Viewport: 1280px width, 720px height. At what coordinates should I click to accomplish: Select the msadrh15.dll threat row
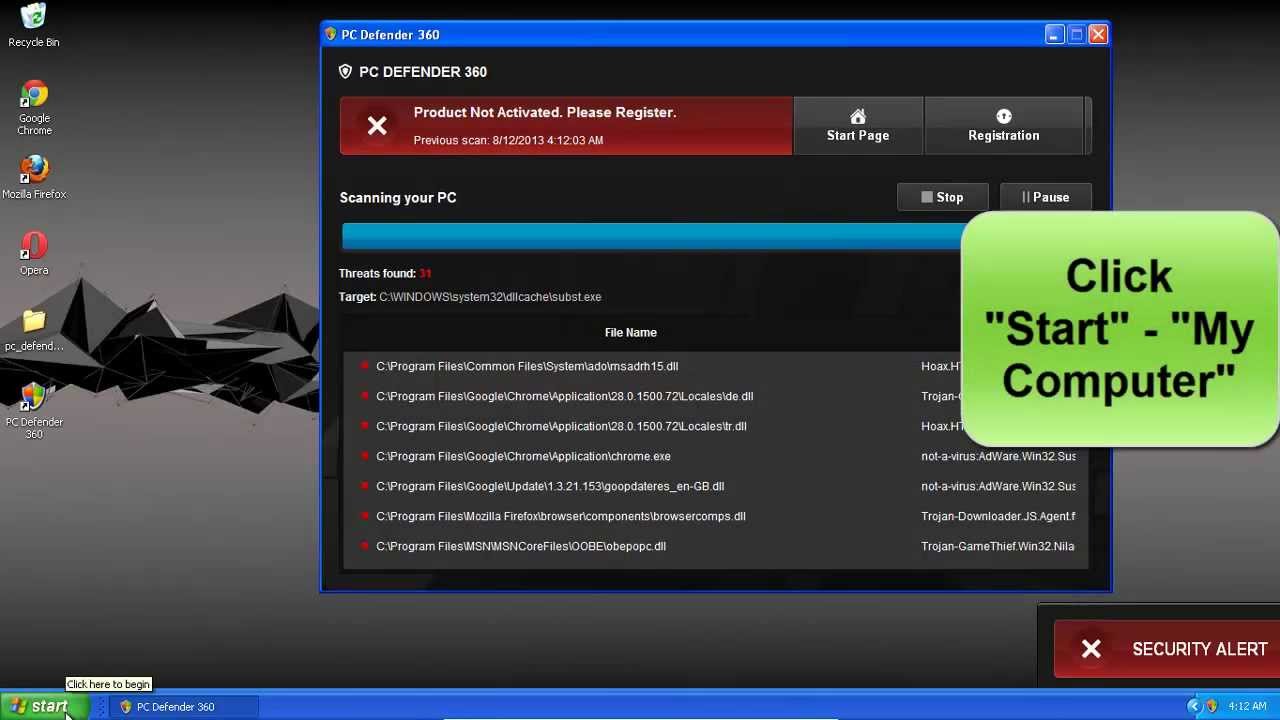[x=715, y=366]
